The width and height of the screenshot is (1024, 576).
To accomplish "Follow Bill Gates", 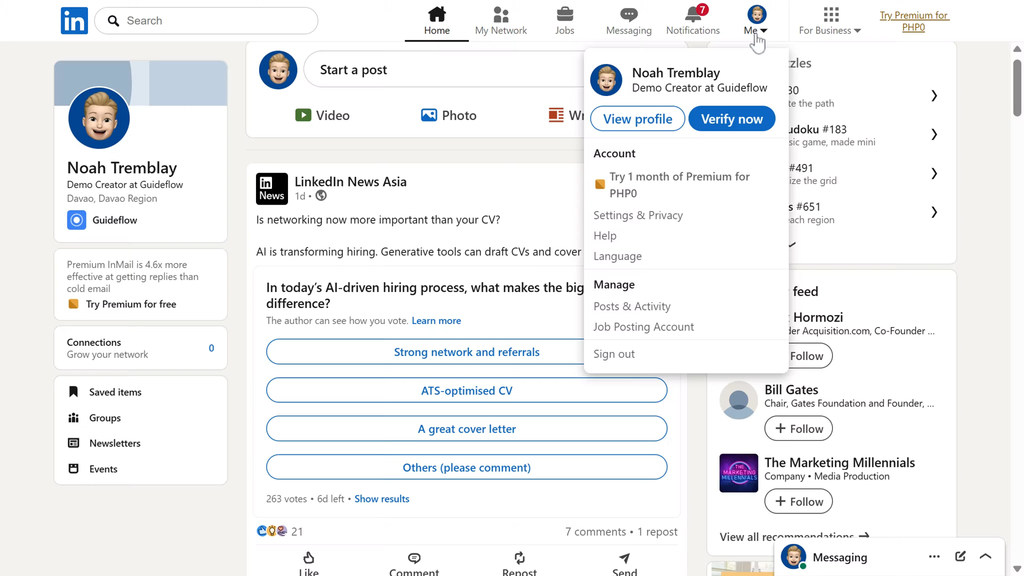I will click(x=799, y=429).
